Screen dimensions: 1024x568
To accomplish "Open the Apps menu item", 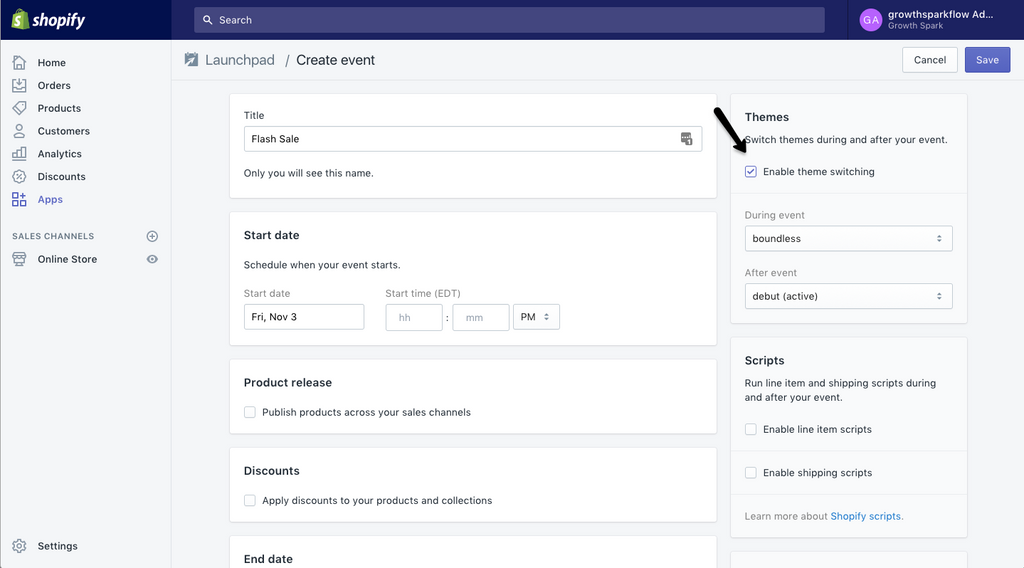I will [x=50, y=200].
